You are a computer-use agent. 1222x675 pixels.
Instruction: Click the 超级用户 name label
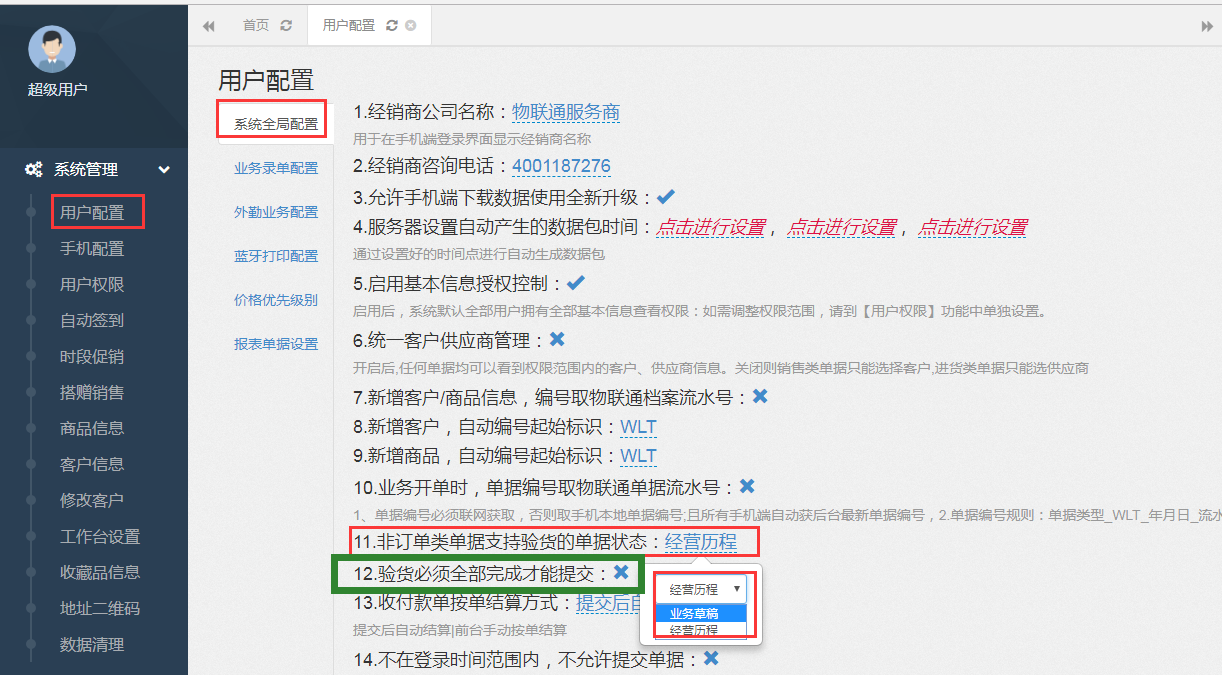coord(58,90)
